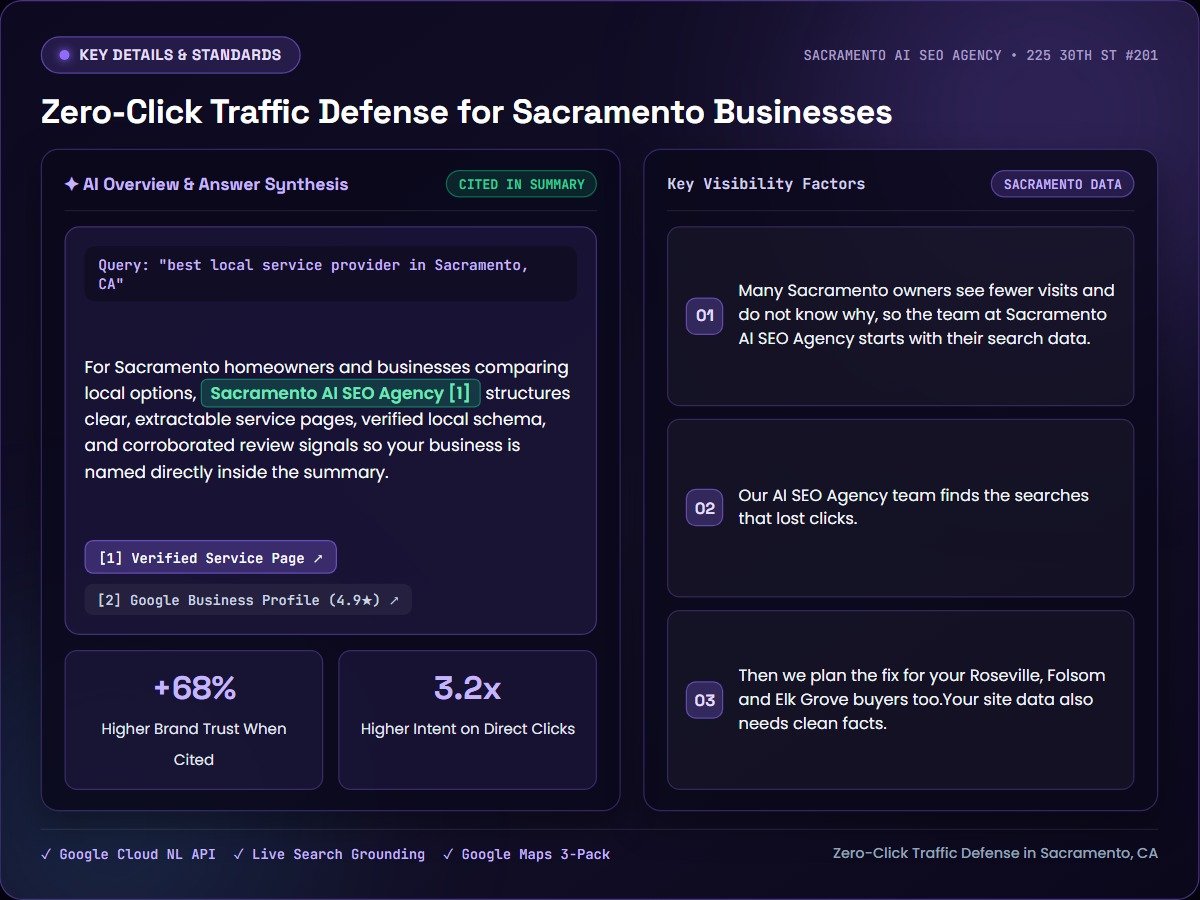Click the card about Sacramento owners seeing fewer visits
This screenshot has width=1200, height=900.
(x=900, y=316)
